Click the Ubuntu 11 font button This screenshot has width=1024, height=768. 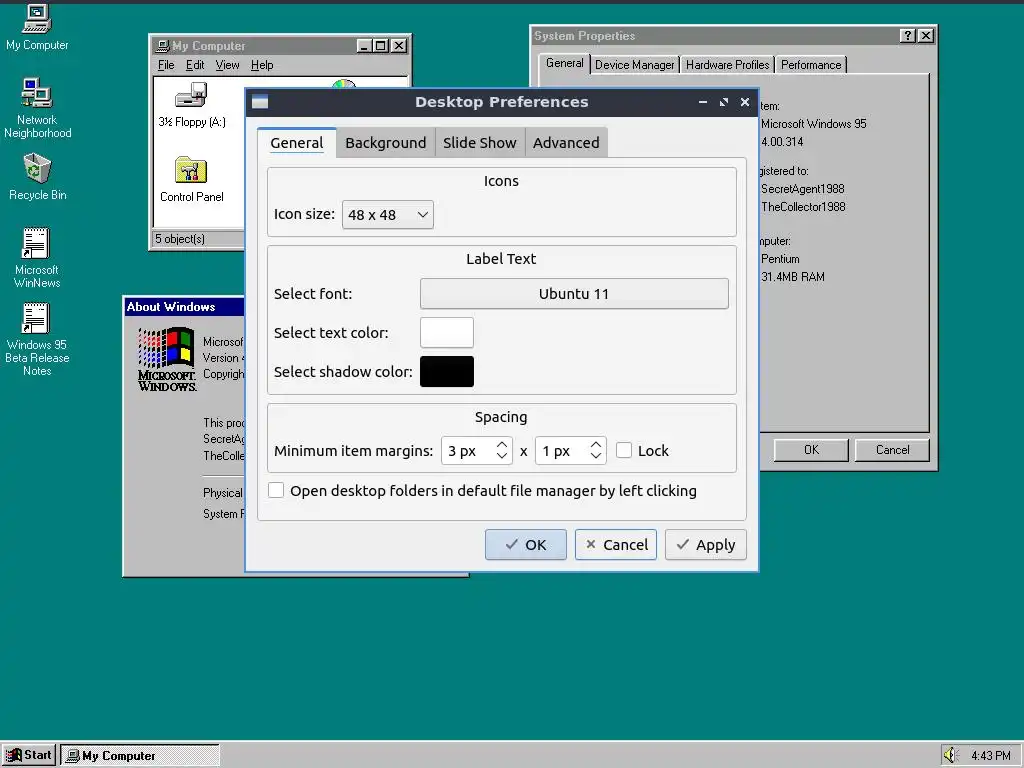coord(574,294)
